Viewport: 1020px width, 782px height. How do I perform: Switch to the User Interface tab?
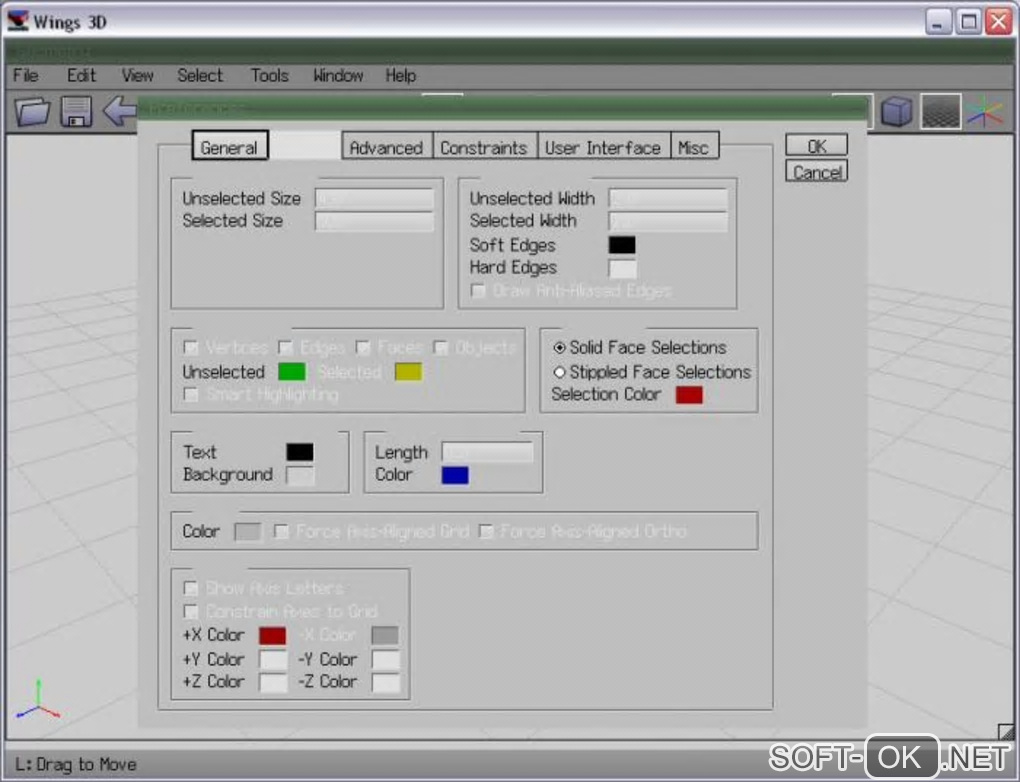coord(603,146)
